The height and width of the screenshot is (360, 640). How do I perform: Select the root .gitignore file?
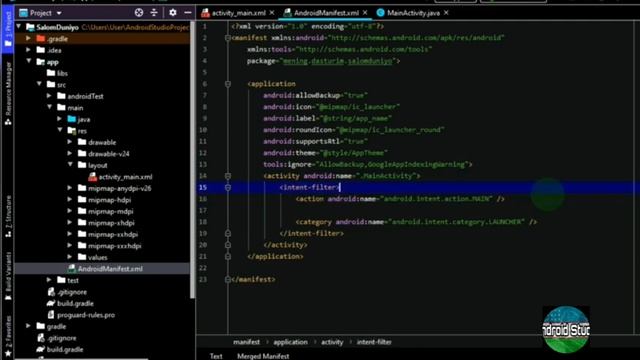click(56, 338)
